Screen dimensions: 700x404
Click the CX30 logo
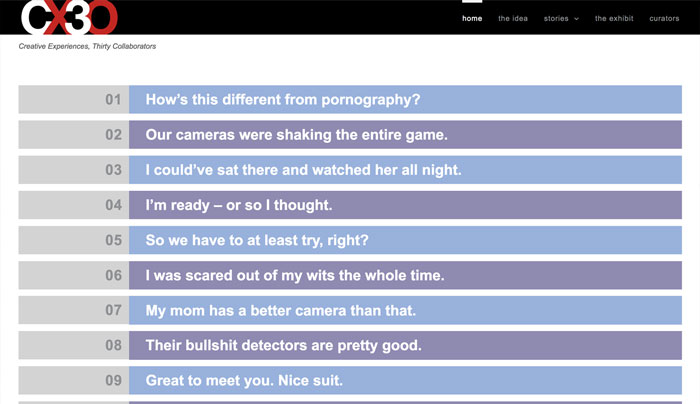pos(69,17)
